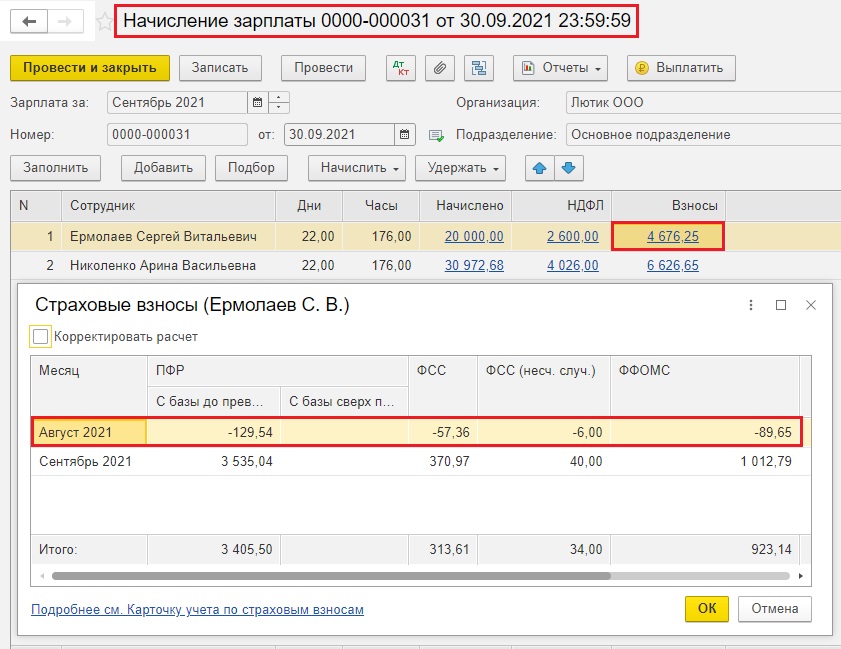841x649 pixels.
Task: Show Дт/Кт accounting entries
Action: [x=401, y=68]
